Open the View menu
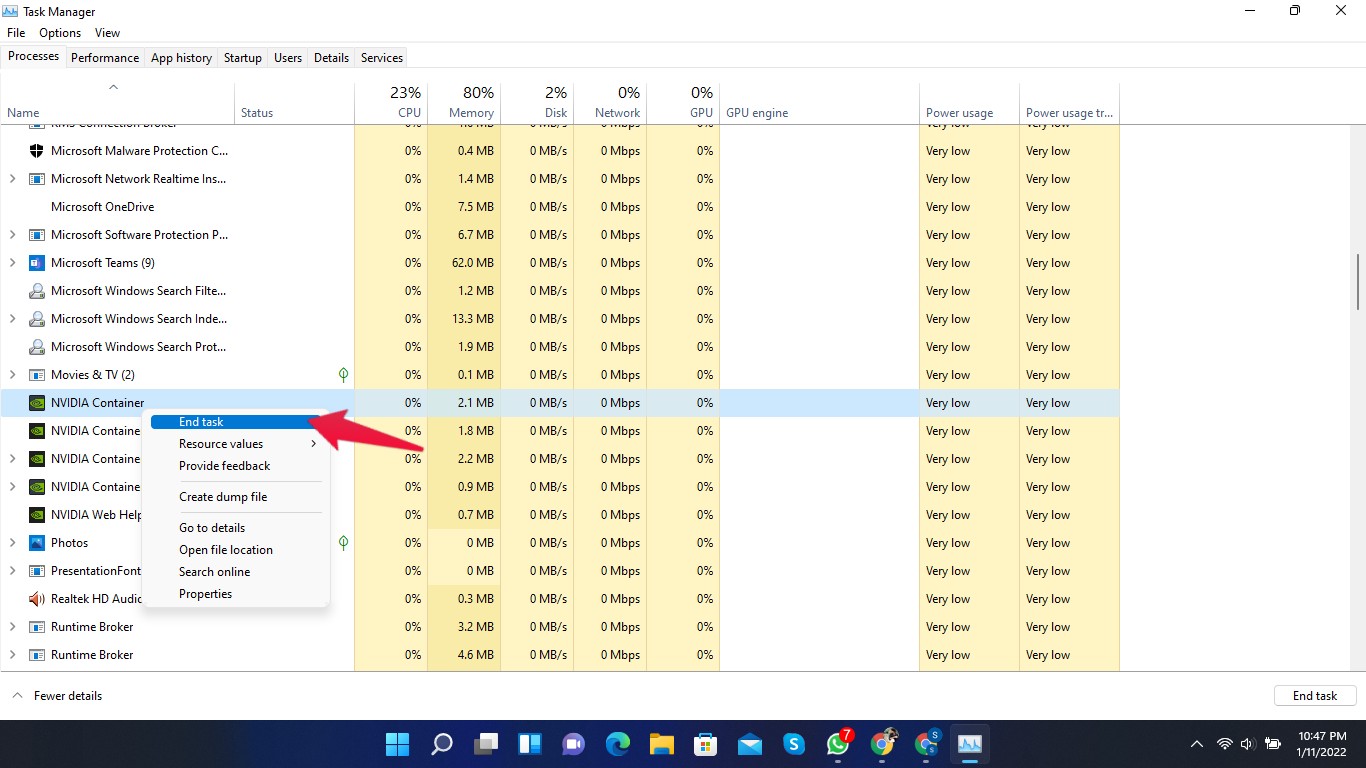This screenshot has height=768, width=1366. 107,33
